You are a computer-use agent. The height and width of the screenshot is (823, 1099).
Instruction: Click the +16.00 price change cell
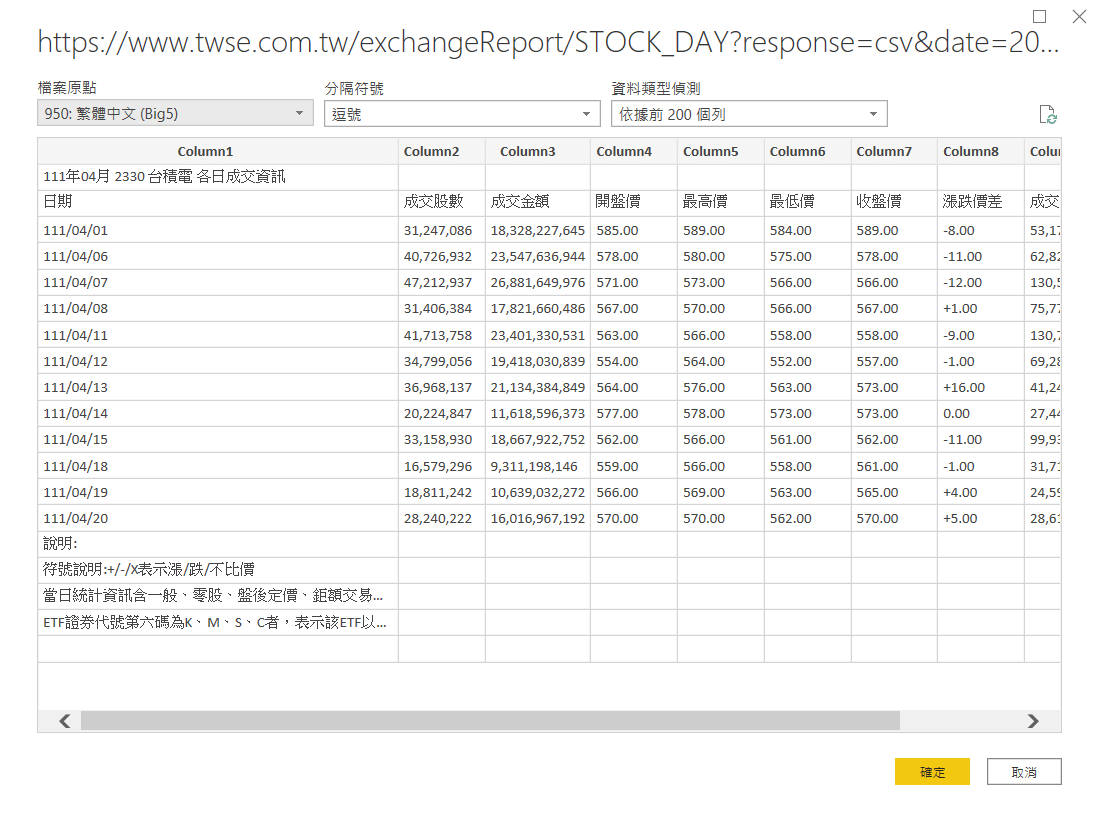964,388
